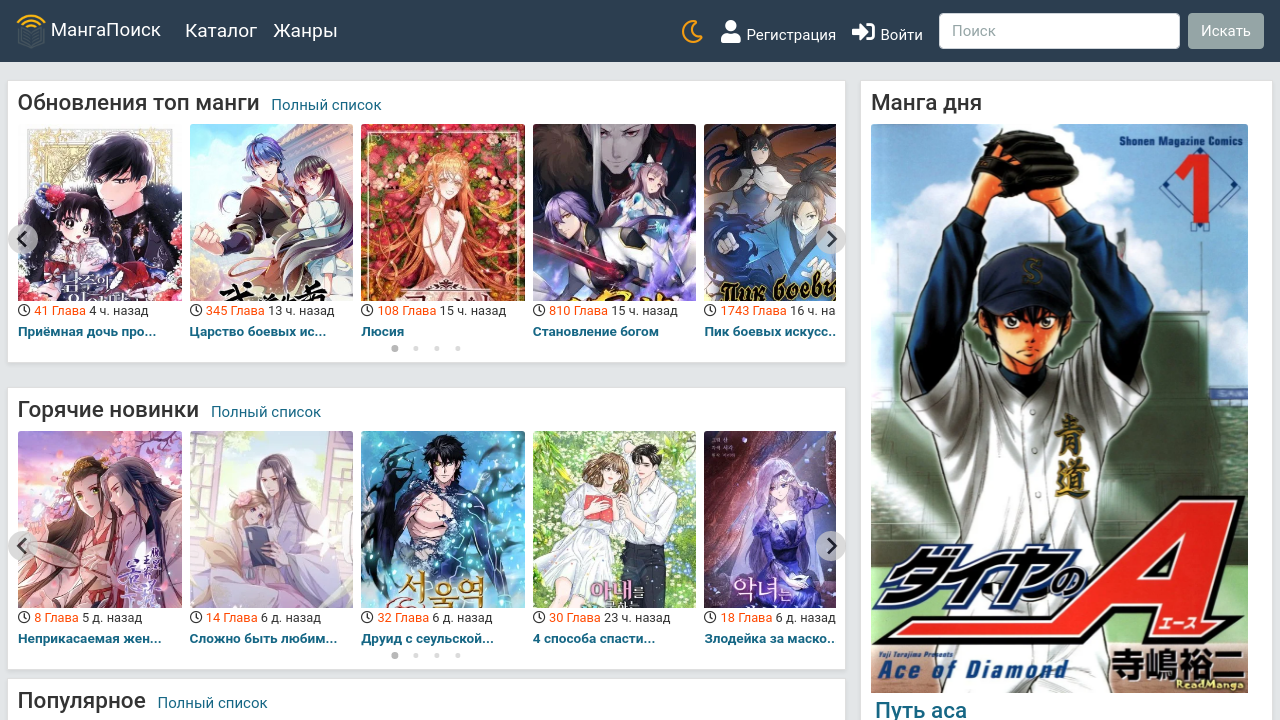Select fourth pagination dot under Обновления топ манги
This screenshot has width=1280, height=720.
click(458, 349)
